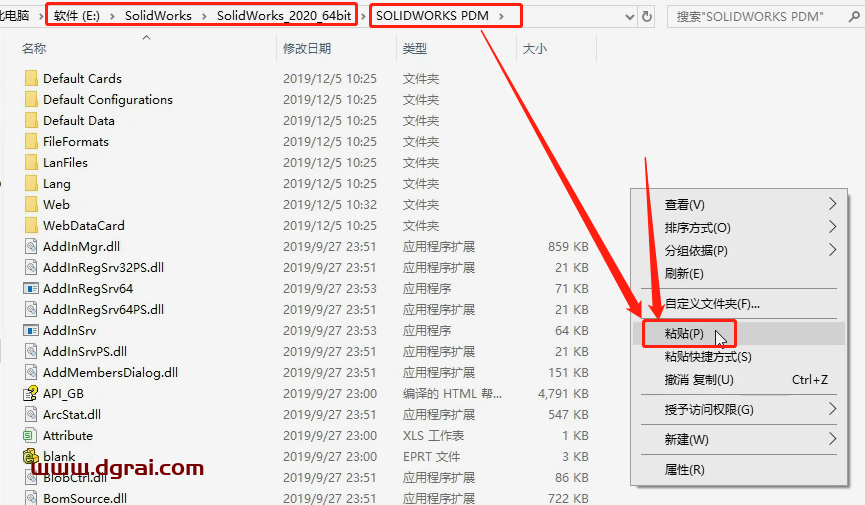The width and height of the screenshot is (865, 505).
Task: Expand chevron after SolidWorks_2020_64bit in path
Action: click(x=363, y=17)
